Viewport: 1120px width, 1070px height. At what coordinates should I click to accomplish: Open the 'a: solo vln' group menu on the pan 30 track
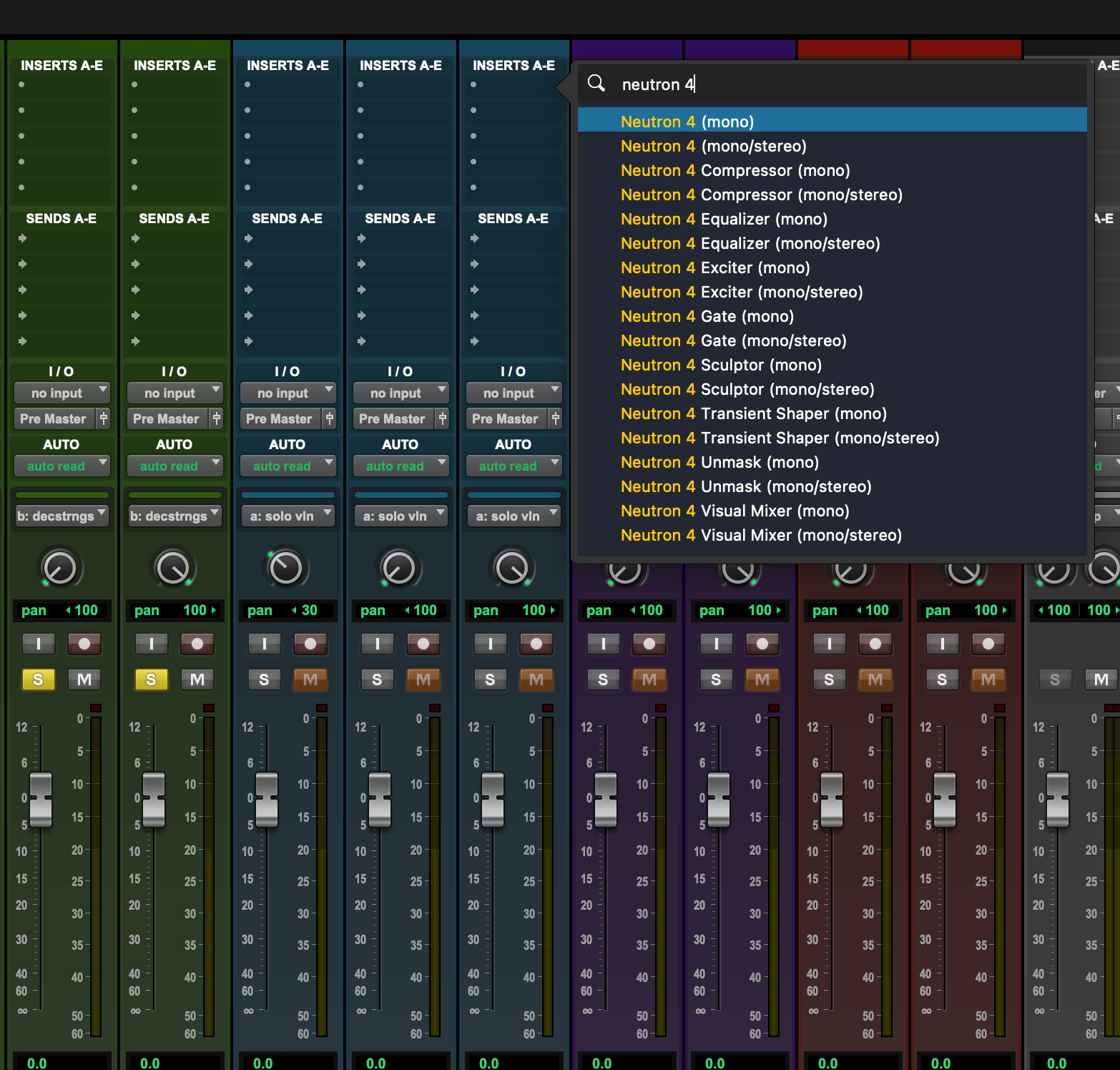pyautogui.click(x=288, y=516)
